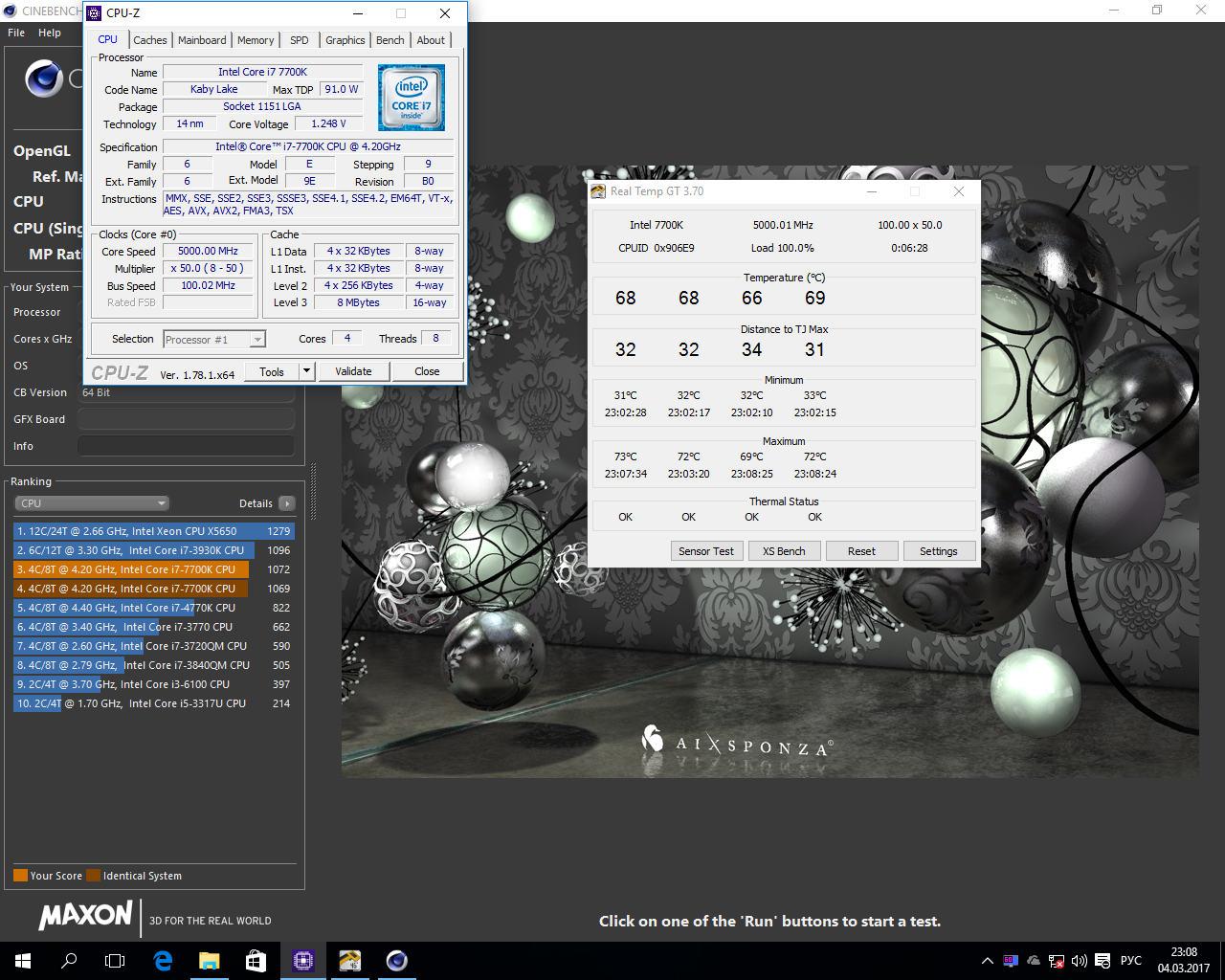Screen dimensions: 1225x980
Task: Open the Caches tab in CPU-Z
Action: [150, 40]
